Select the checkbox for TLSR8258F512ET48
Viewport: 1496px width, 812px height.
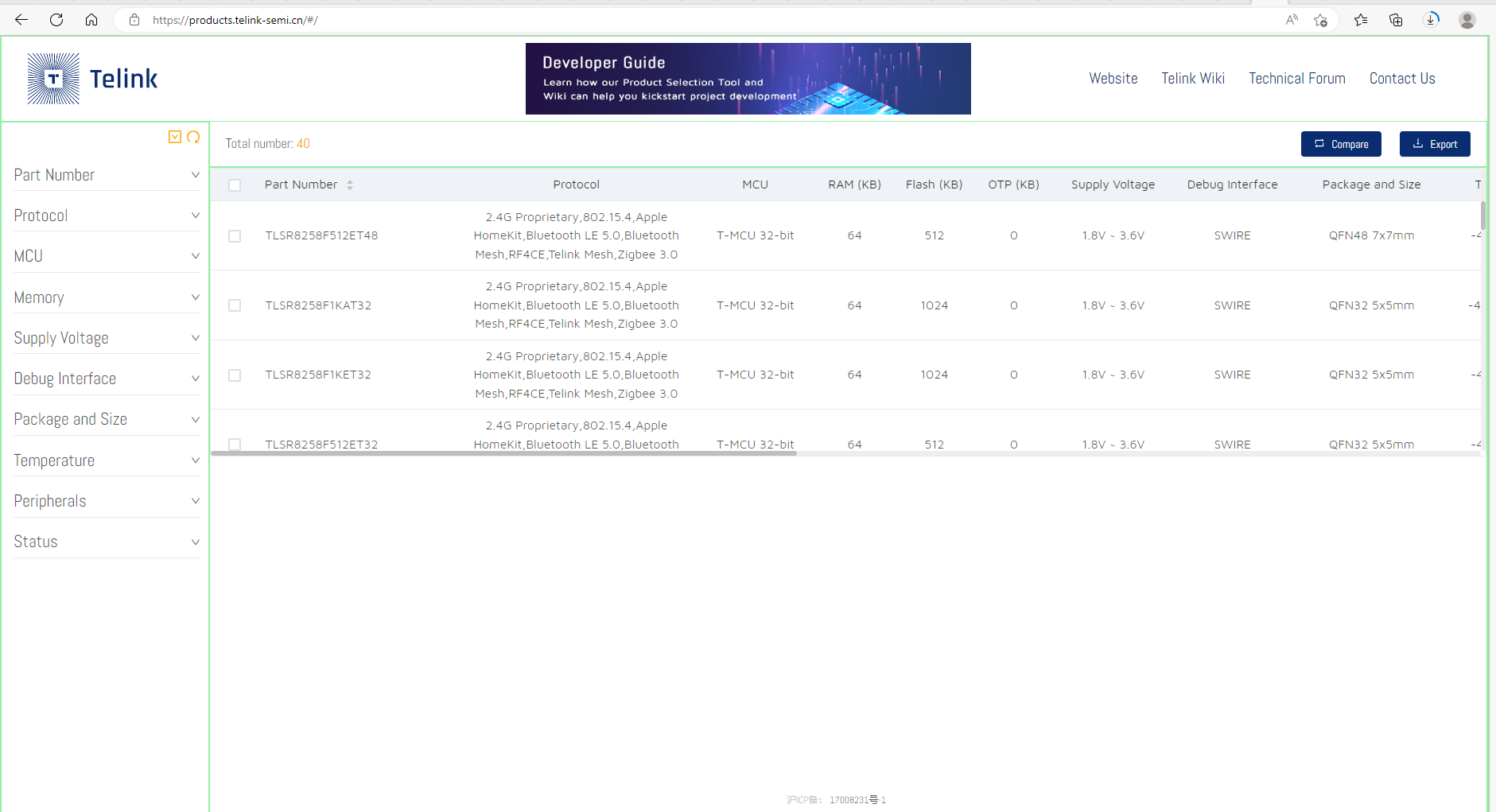pyautogui.click(x=235, y=235)
